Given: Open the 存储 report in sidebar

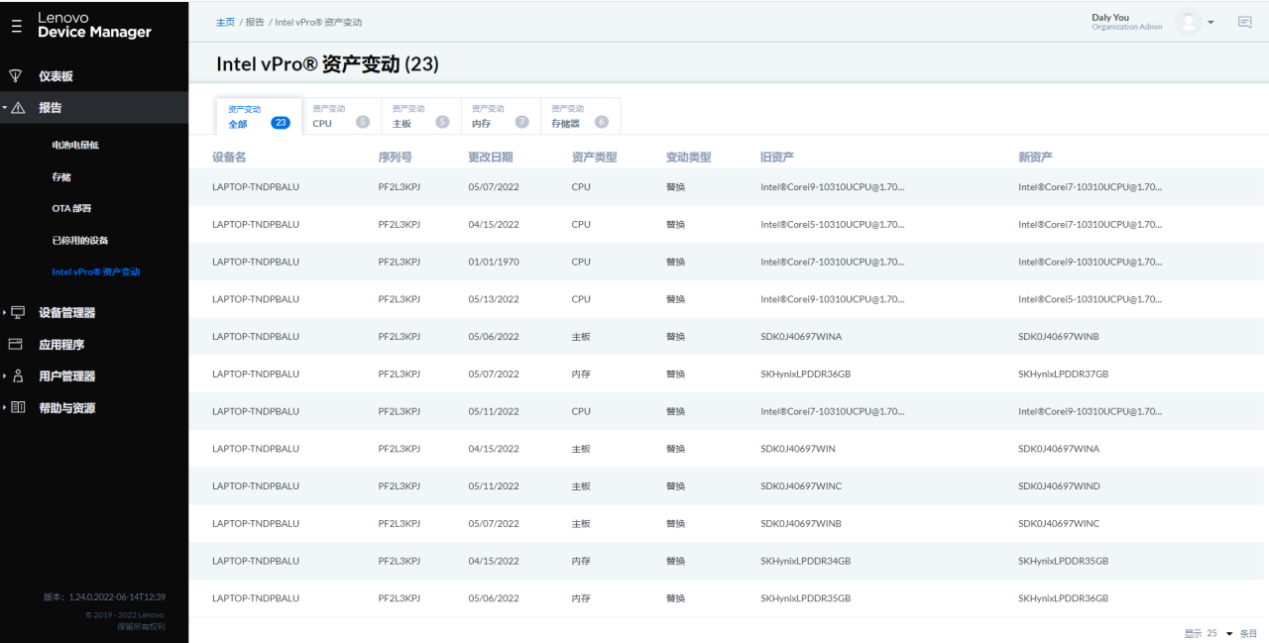Looking at the screenshot, I should [x=61, y=177].
